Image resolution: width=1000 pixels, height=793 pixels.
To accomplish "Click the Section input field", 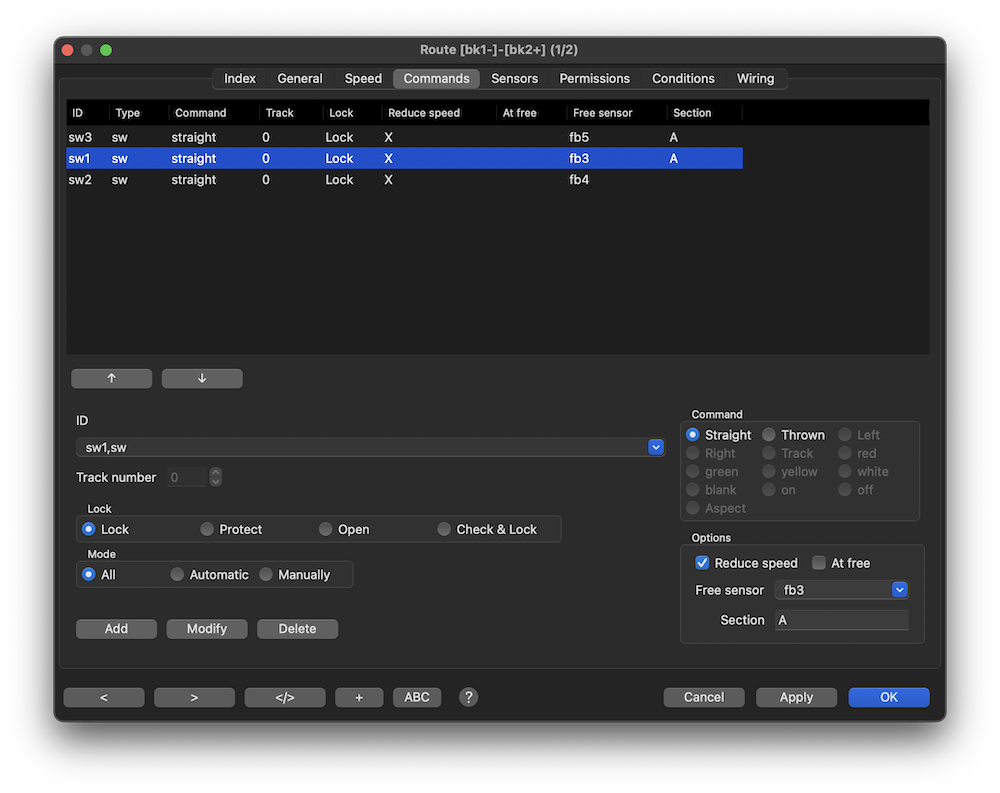I will 841,620.
